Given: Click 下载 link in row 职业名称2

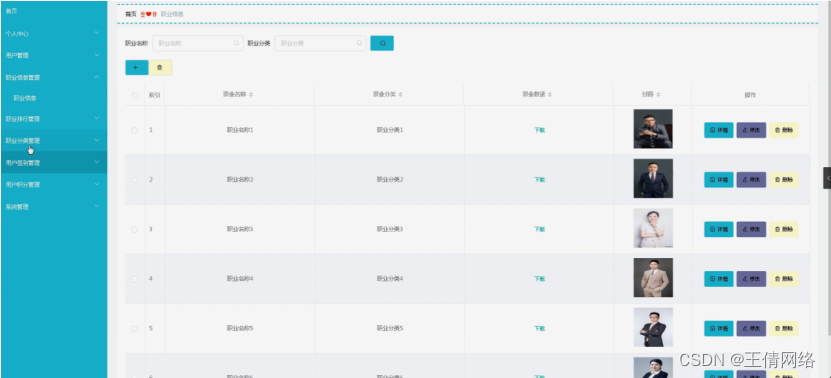Looking at the screenshot, I should coord(540,180).
